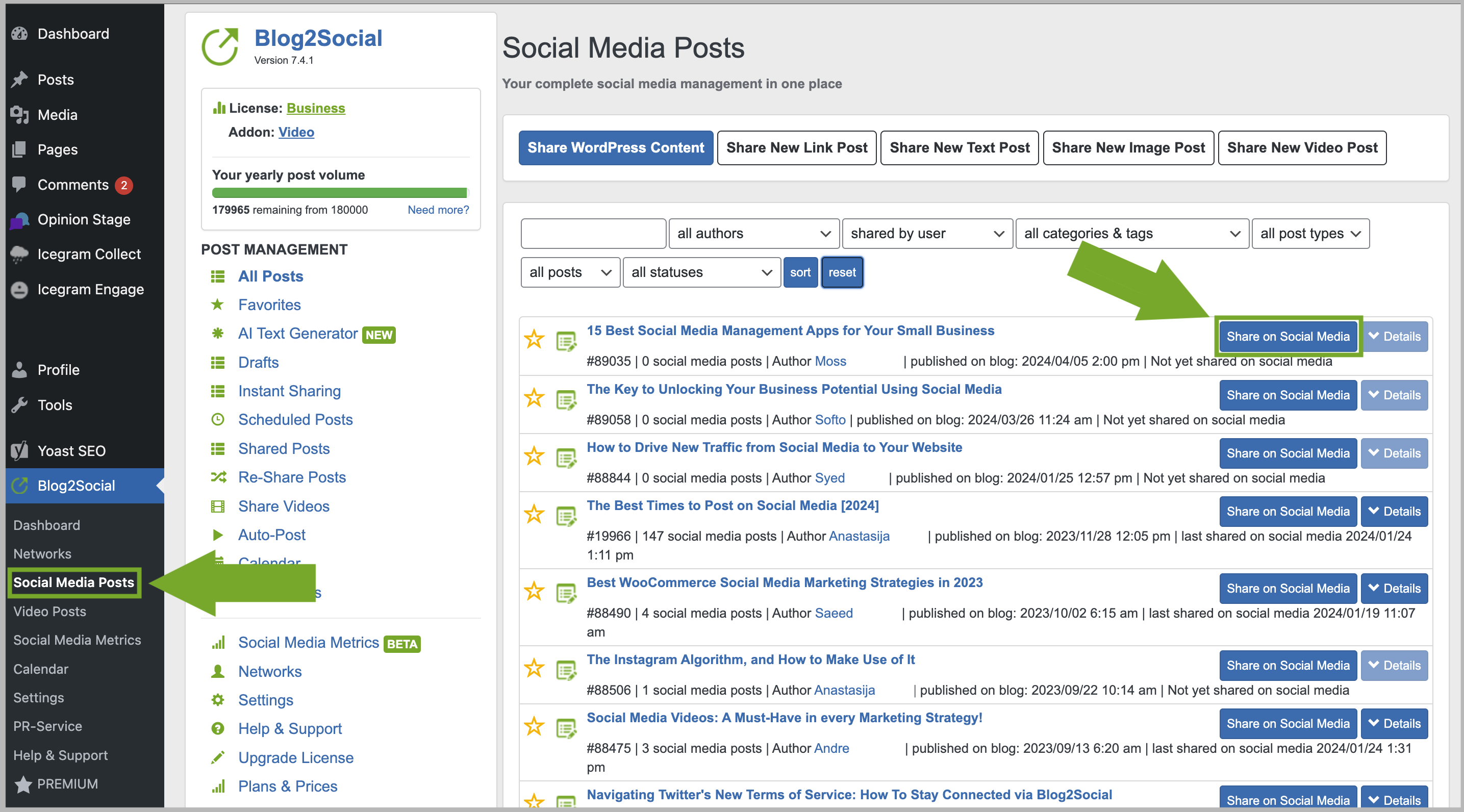Favorite 'Best WooCommerce Social Media Marketing' star
This screenshot has height=812, width=1464.
534,592
